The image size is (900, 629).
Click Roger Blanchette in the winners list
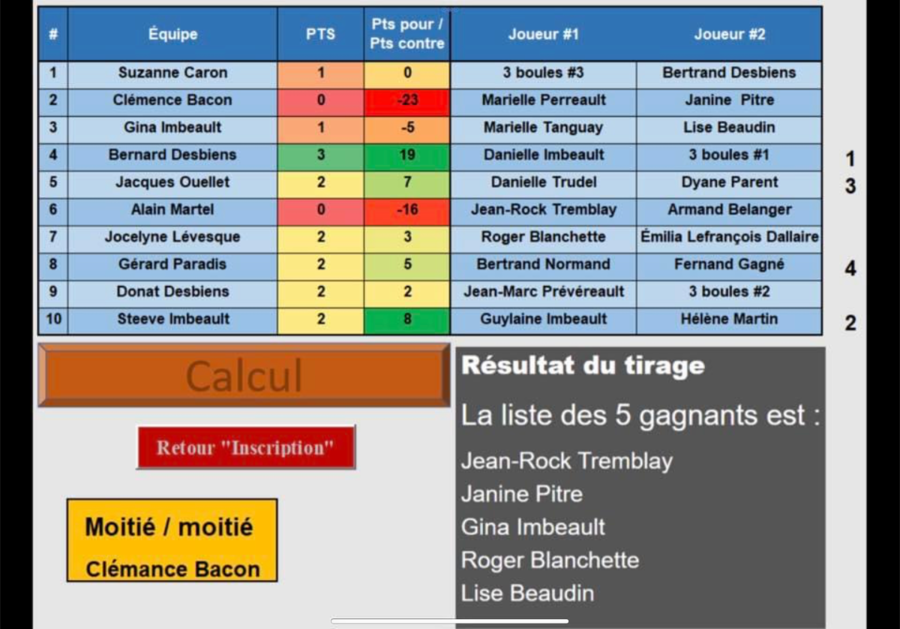pos(550,560)
